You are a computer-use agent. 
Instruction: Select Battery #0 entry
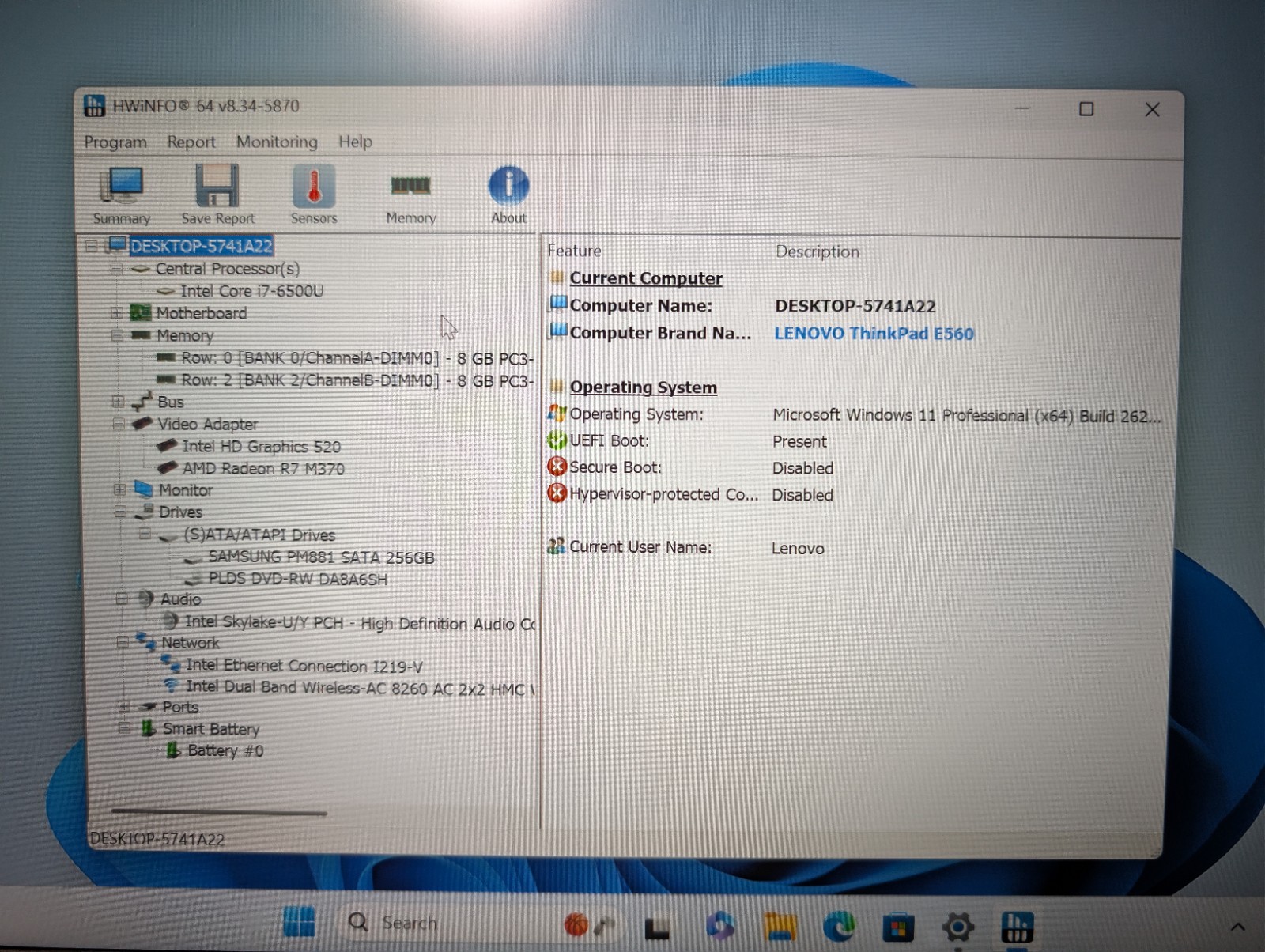pos(225,750)
